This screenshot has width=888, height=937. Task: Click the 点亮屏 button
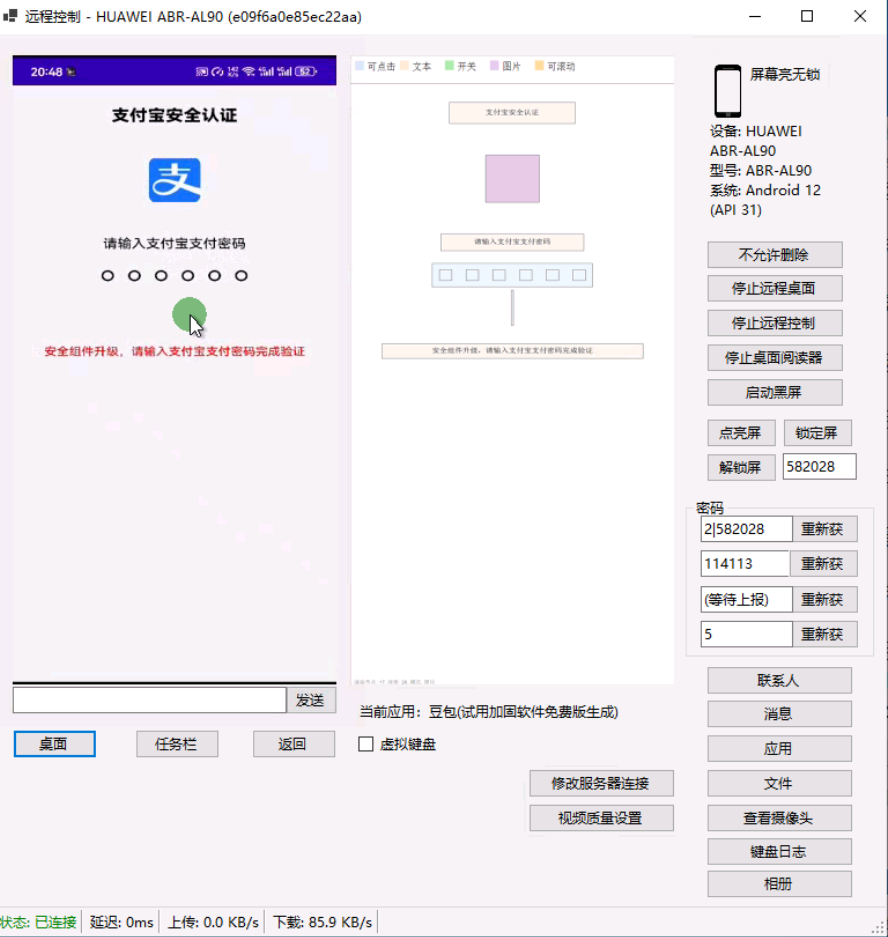[x=741, y=433]
